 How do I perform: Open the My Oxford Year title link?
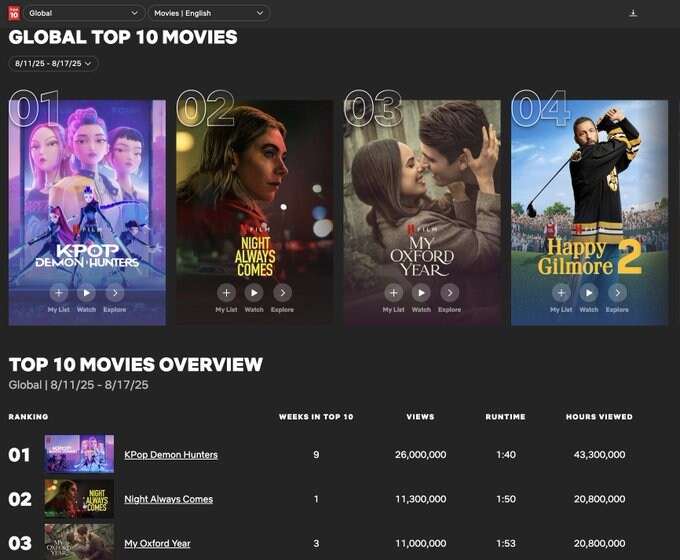click(157, 543)
